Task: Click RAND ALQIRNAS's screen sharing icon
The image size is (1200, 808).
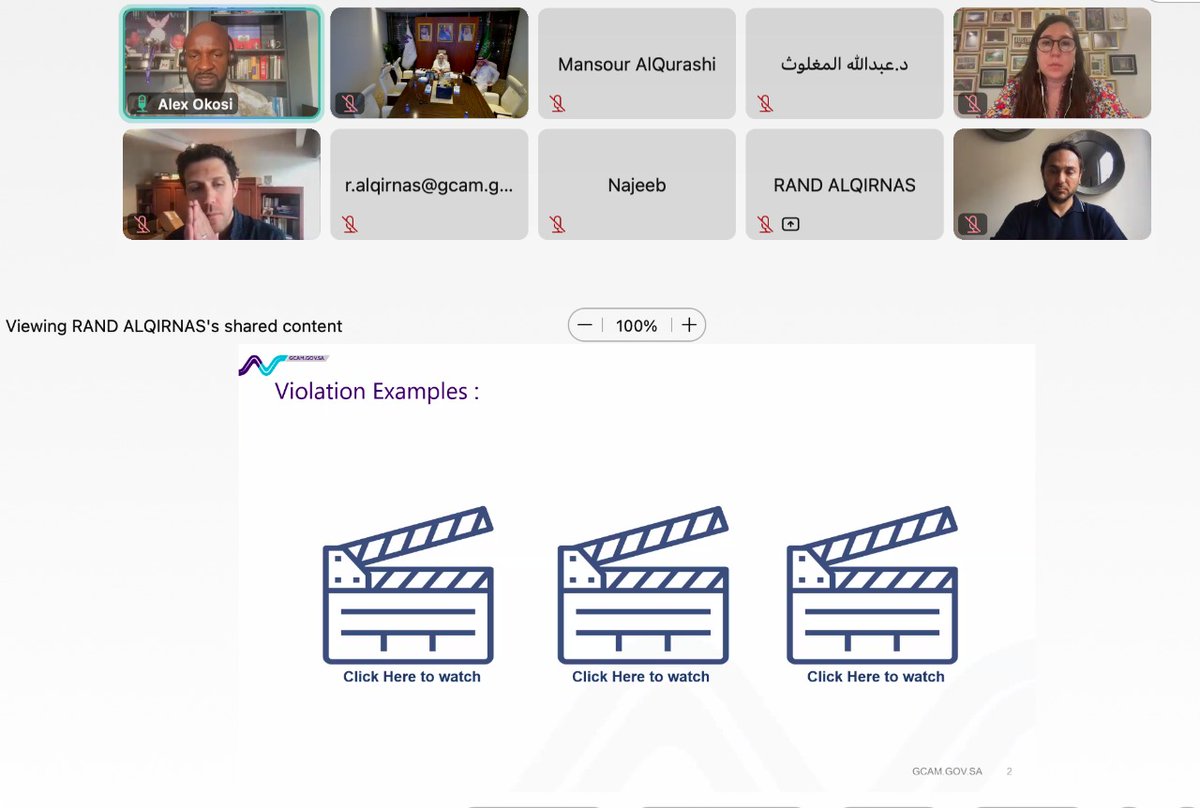Action: click(790, 224)
